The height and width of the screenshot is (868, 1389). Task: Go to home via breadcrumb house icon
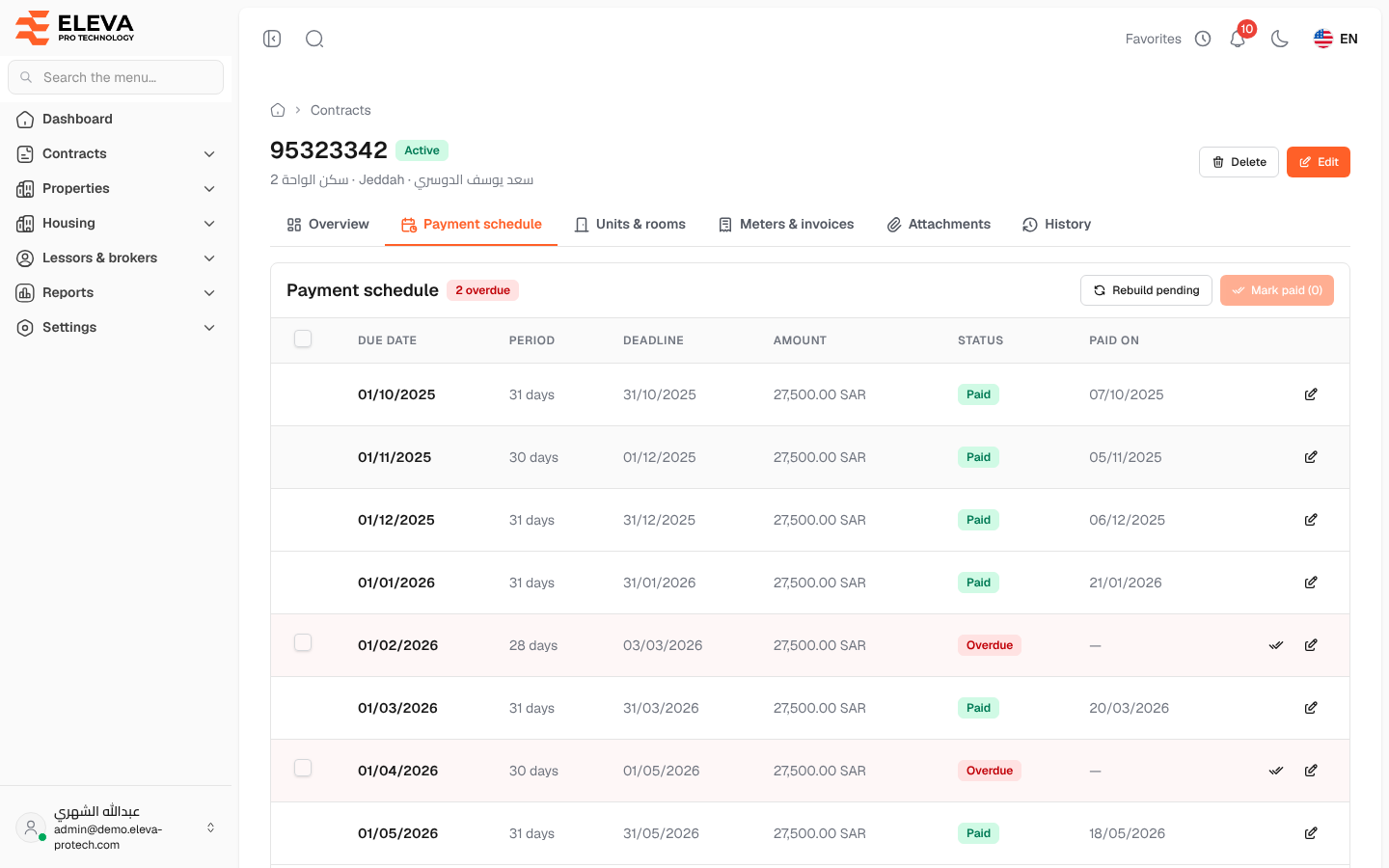278,110
